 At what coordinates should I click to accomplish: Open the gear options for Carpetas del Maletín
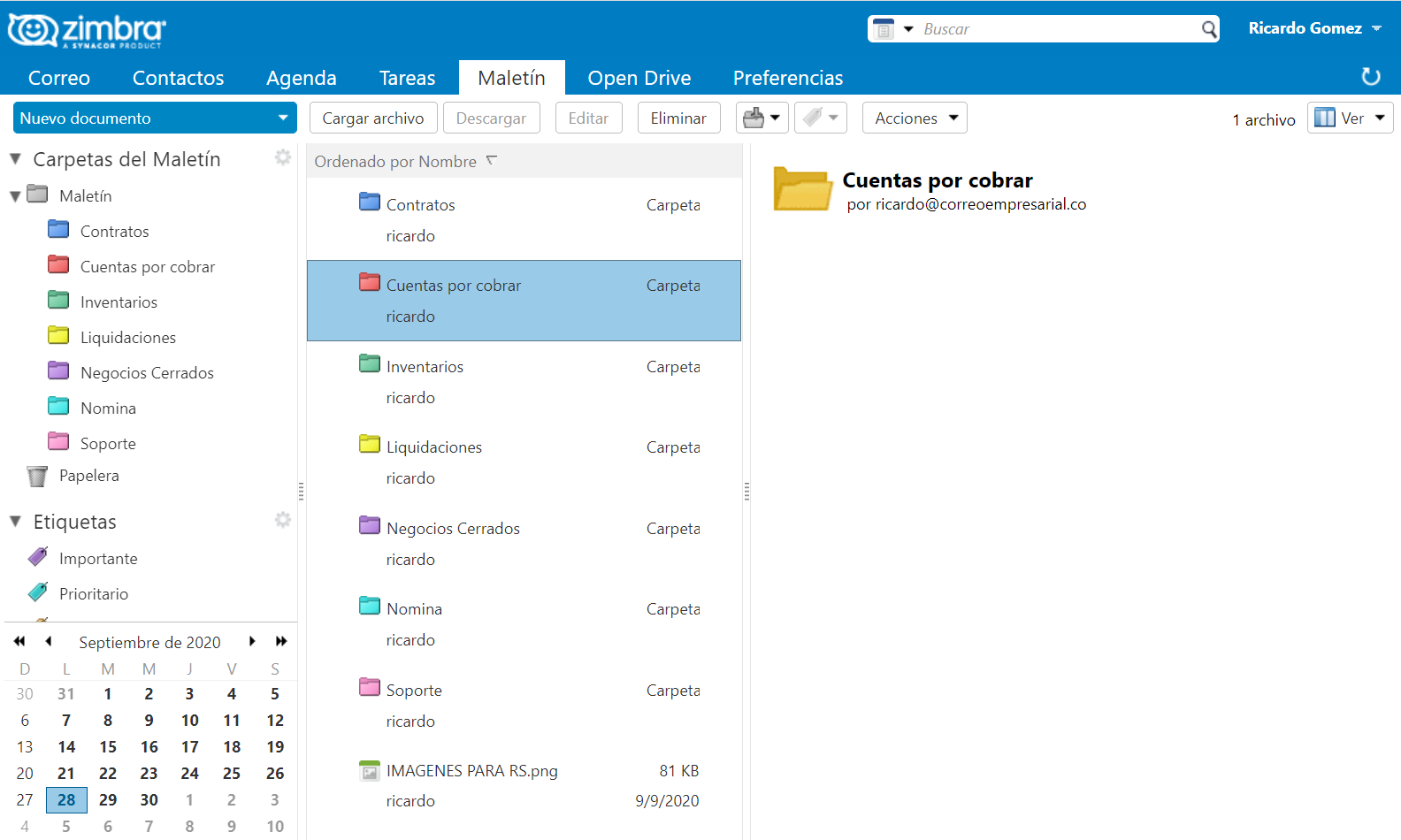point(282,157)
